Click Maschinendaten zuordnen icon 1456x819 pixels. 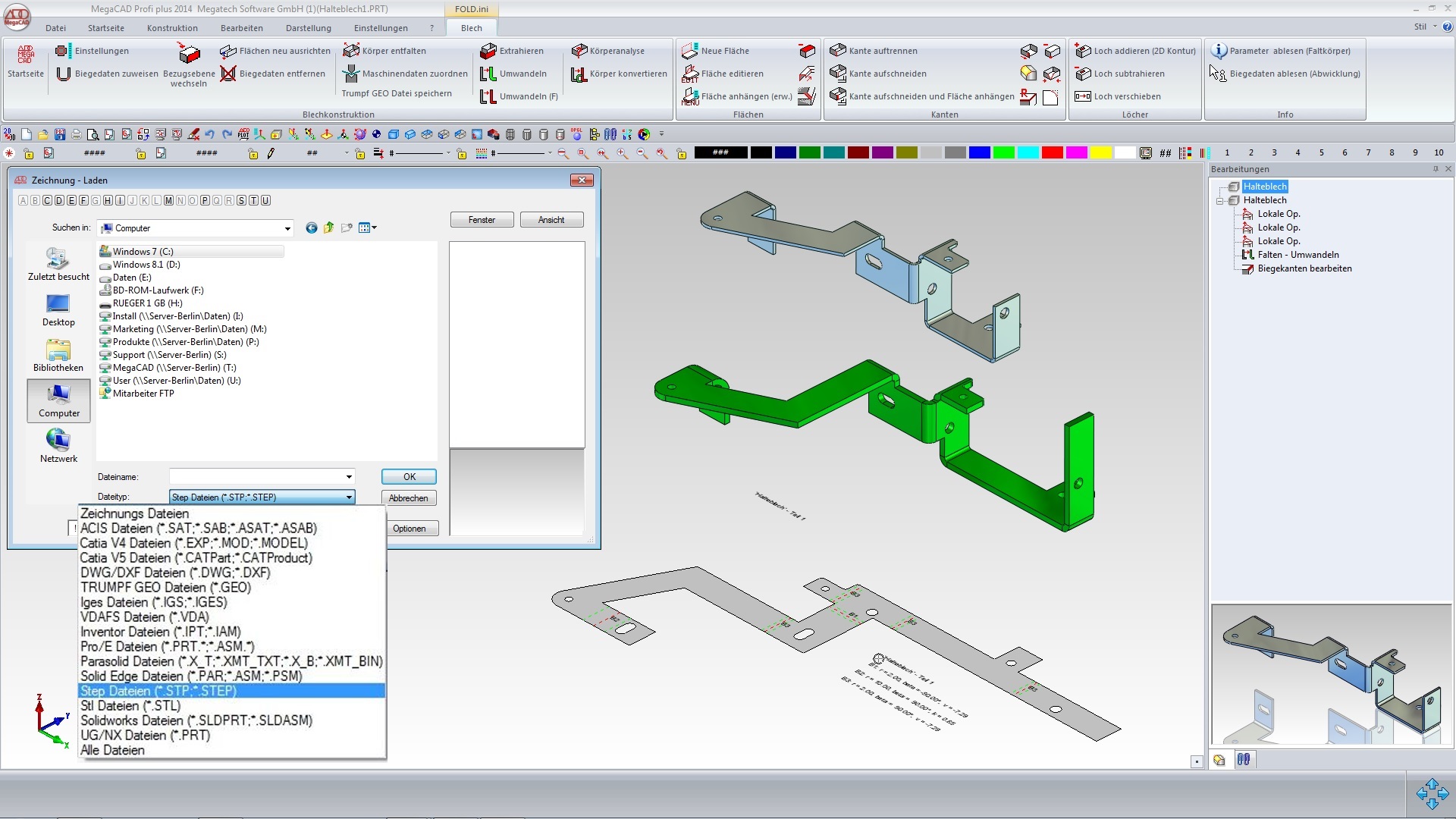(x=351, y=74)
